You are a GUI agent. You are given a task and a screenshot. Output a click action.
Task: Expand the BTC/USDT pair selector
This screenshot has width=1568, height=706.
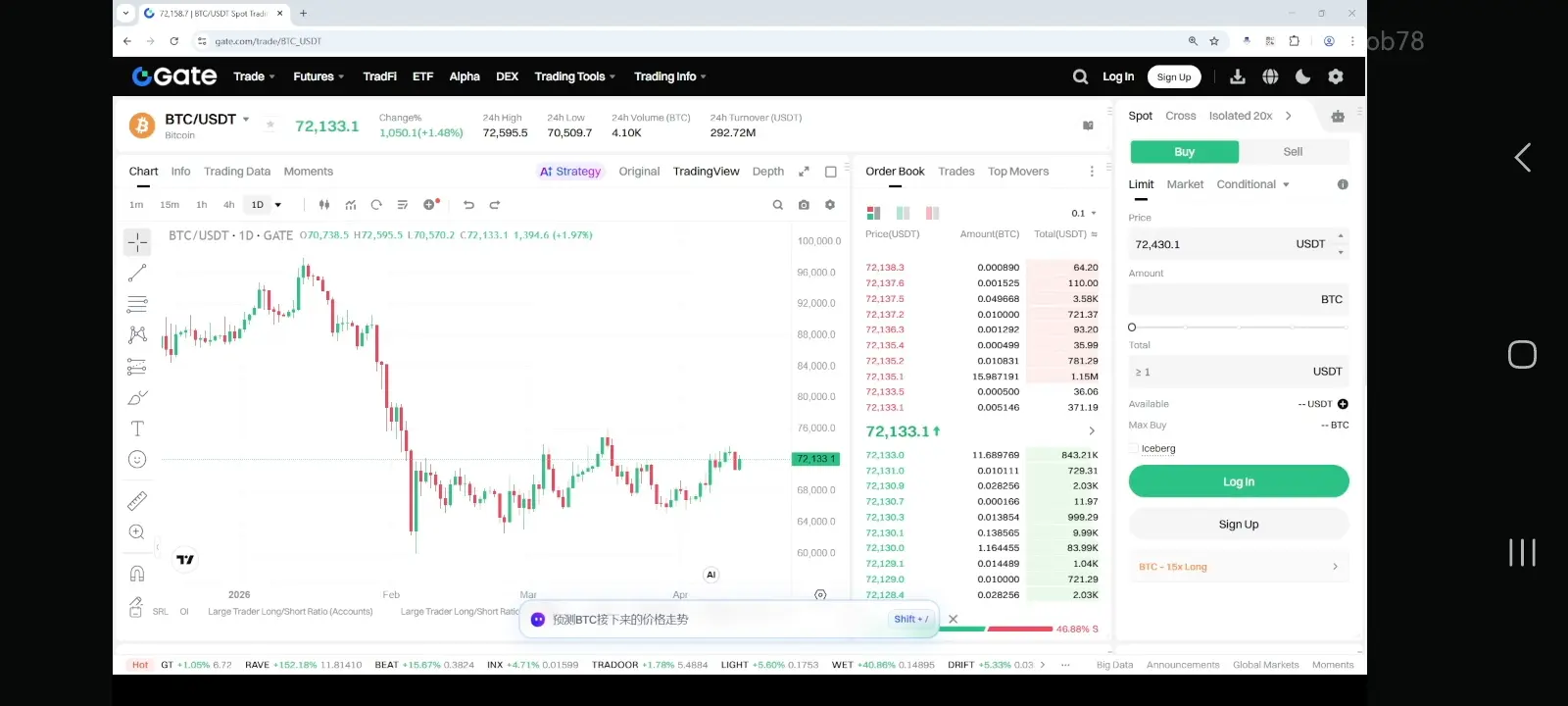[246, 120]
